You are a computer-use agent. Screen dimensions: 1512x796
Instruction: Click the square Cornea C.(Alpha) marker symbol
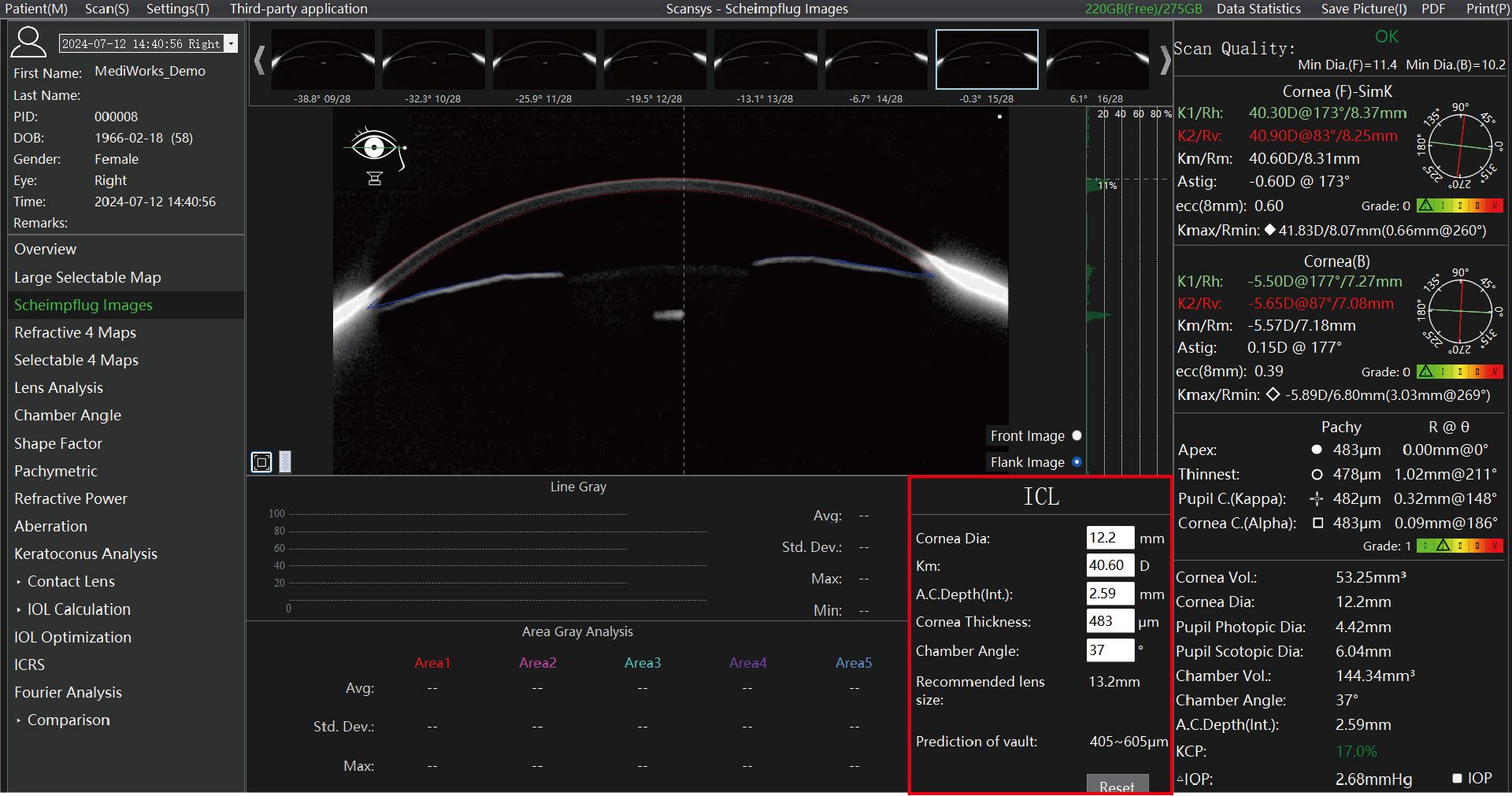pyautogui.click(x=1317, y=523)
